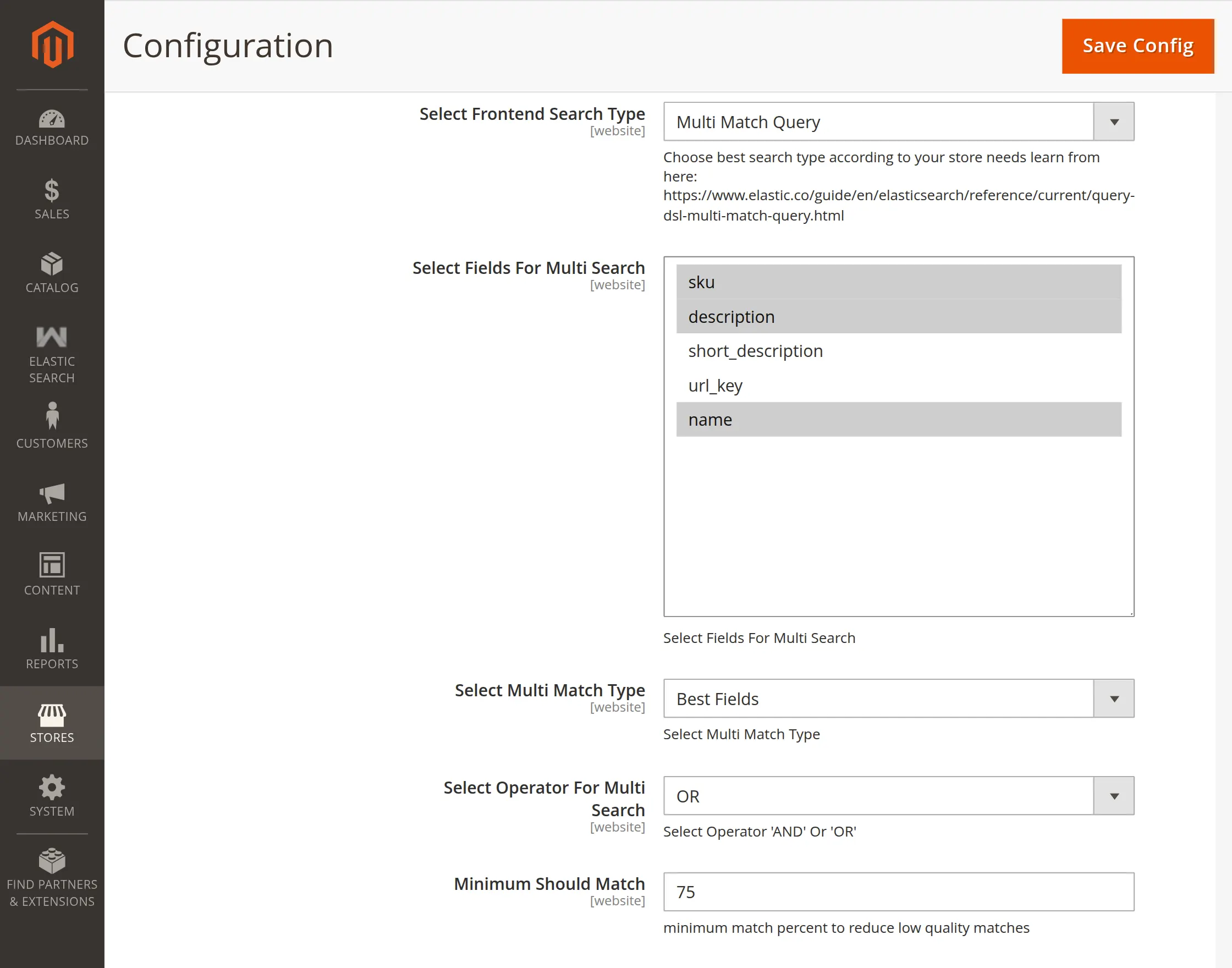Image resolution: width=1232 pixels, height=968 pixels.
Task: Expand the Frontend Search Type dropdown
Action: (898, 122)
